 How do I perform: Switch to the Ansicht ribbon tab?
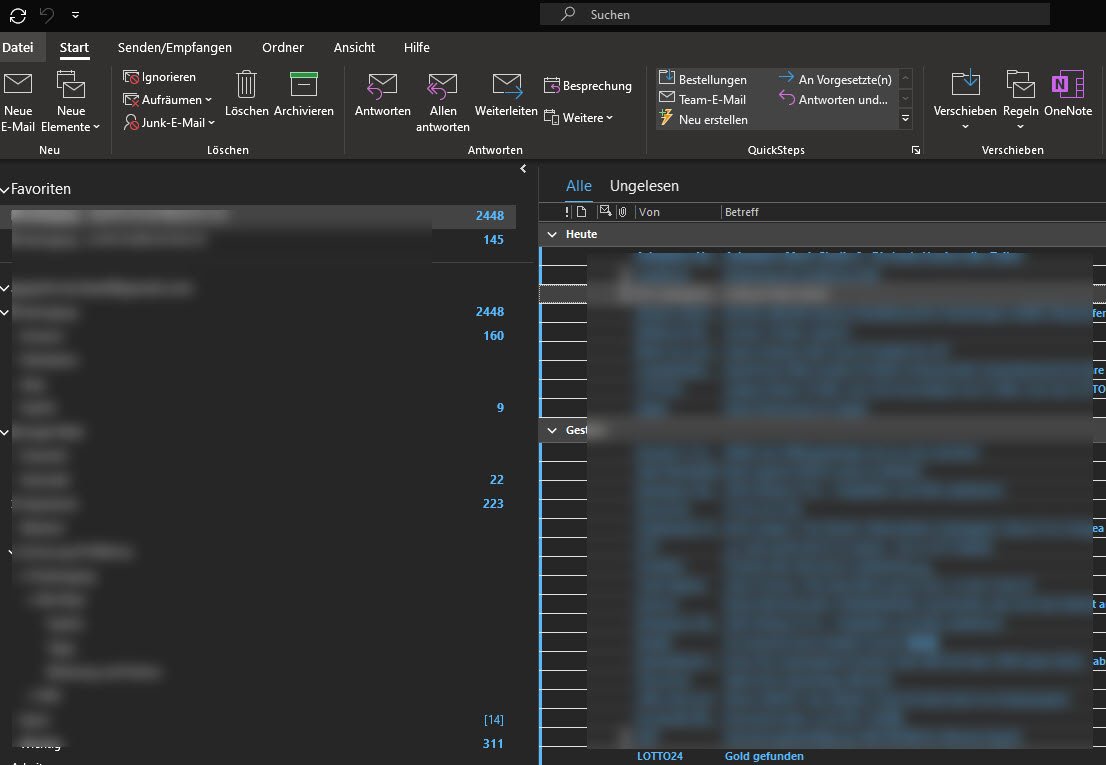click(354, 47)
